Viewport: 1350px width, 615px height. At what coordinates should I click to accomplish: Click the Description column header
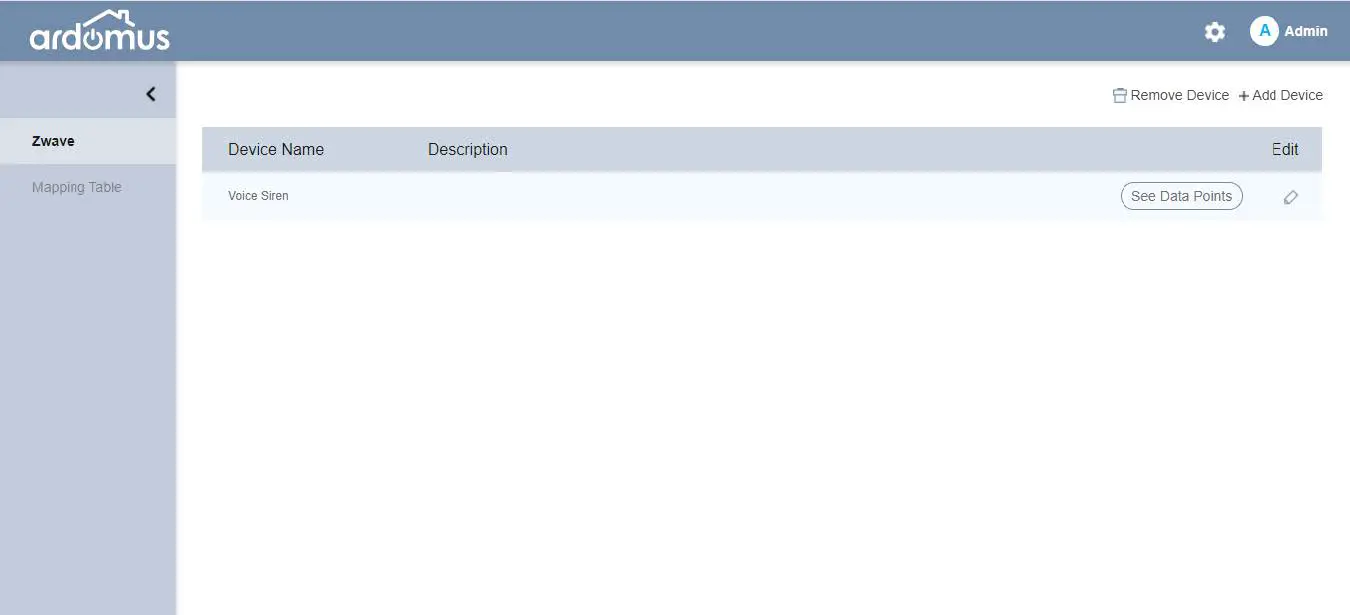pos(468,149)
